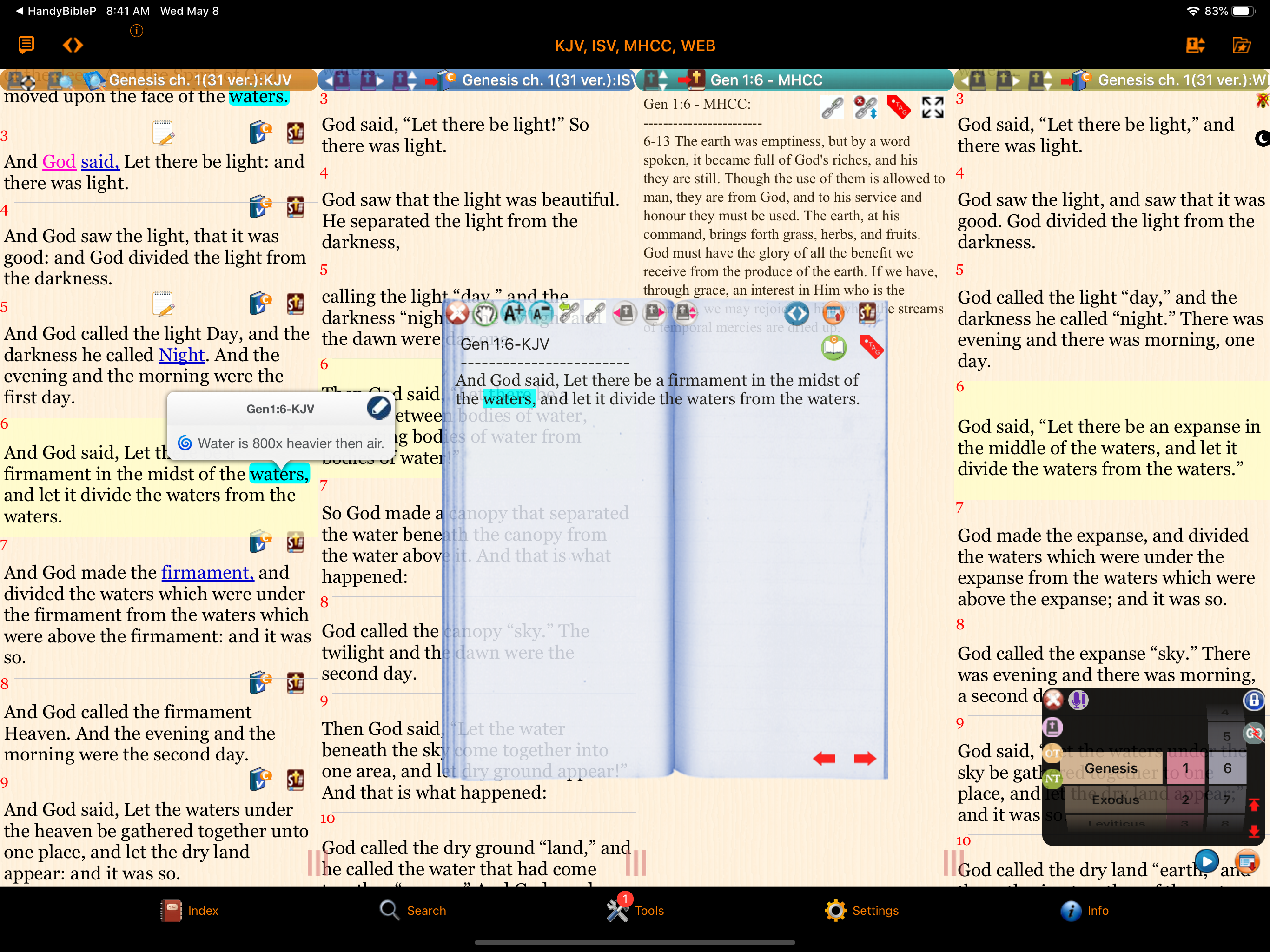Click the blue left-right arrows icon in popup
Screen dimensions: 1270x952
pyautogui.click(x=797, y=313)
